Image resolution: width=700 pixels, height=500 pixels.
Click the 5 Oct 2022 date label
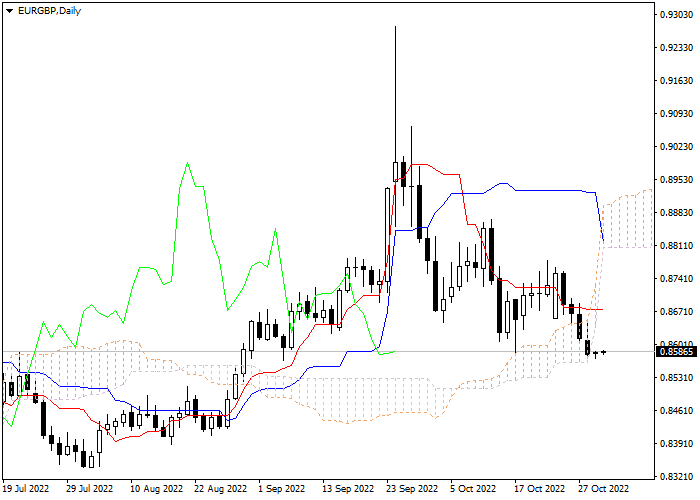pos(473,489)
